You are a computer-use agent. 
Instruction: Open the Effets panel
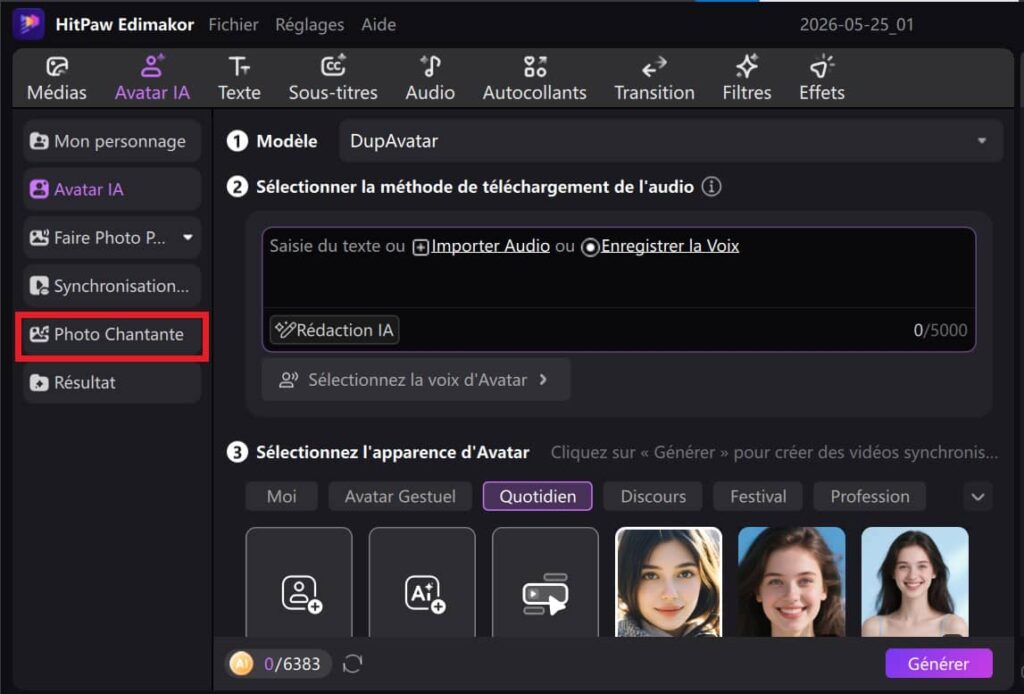822,78
